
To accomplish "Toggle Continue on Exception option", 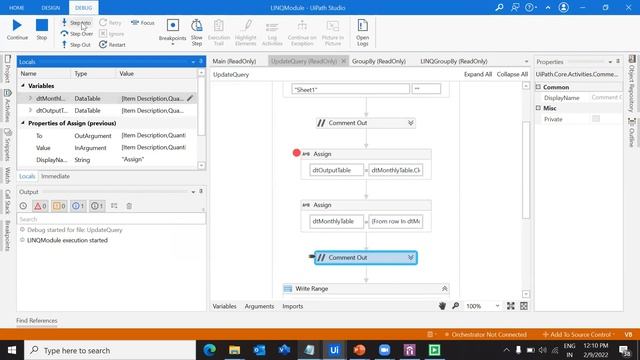I will pyautogui.click(x=302, y=32).
